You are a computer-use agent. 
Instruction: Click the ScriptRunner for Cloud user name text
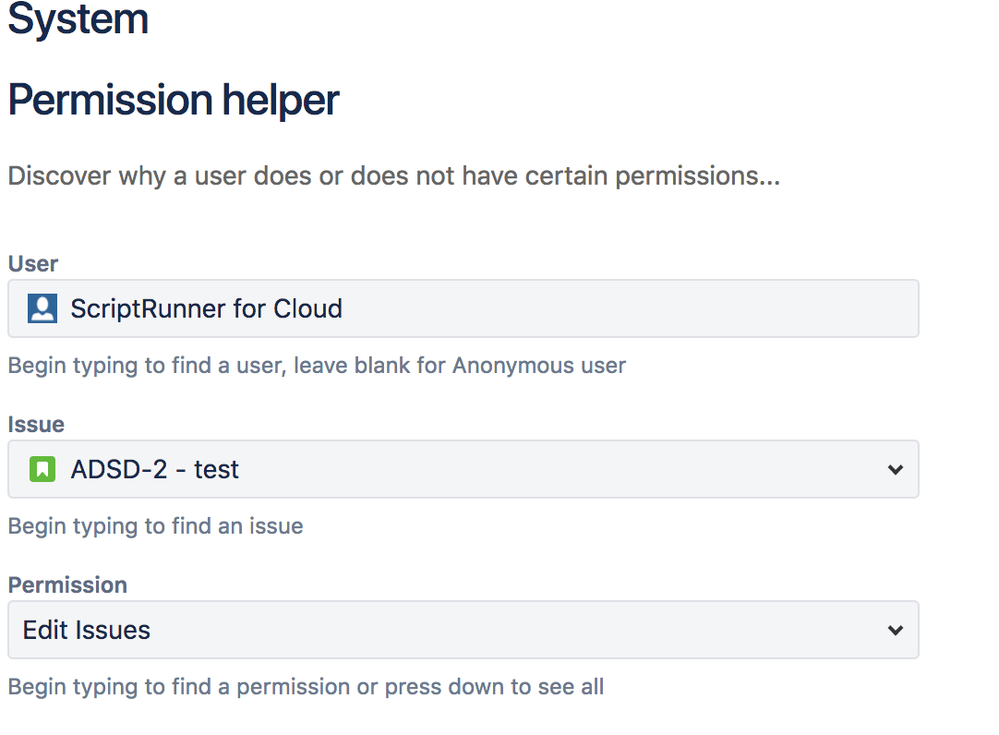pyautogui.click(x=206, y=309)
